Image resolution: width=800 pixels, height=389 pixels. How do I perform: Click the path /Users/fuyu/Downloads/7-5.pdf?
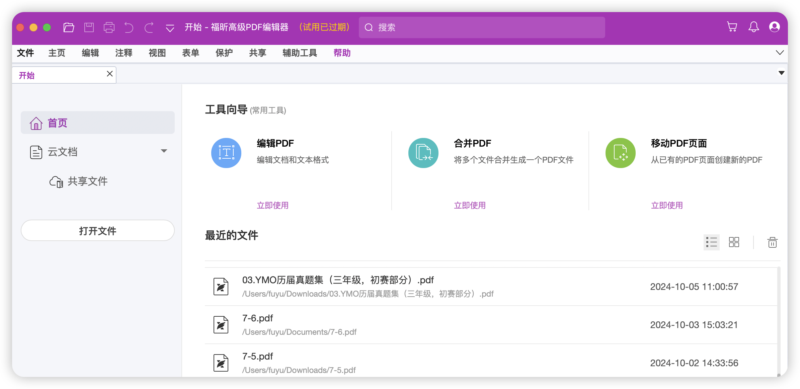tap(299, 370)
